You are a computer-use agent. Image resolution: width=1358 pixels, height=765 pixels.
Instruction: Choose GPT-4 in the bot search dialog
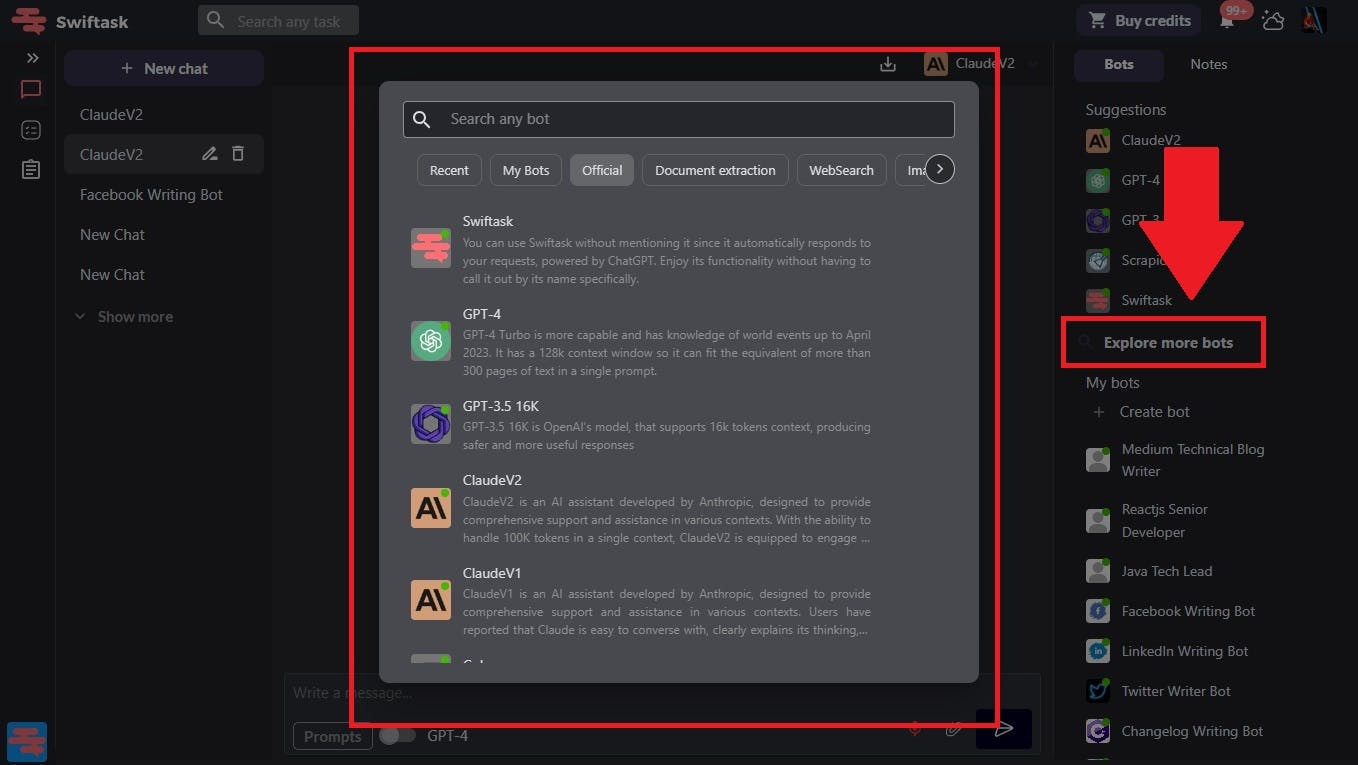tap(641, 342)
